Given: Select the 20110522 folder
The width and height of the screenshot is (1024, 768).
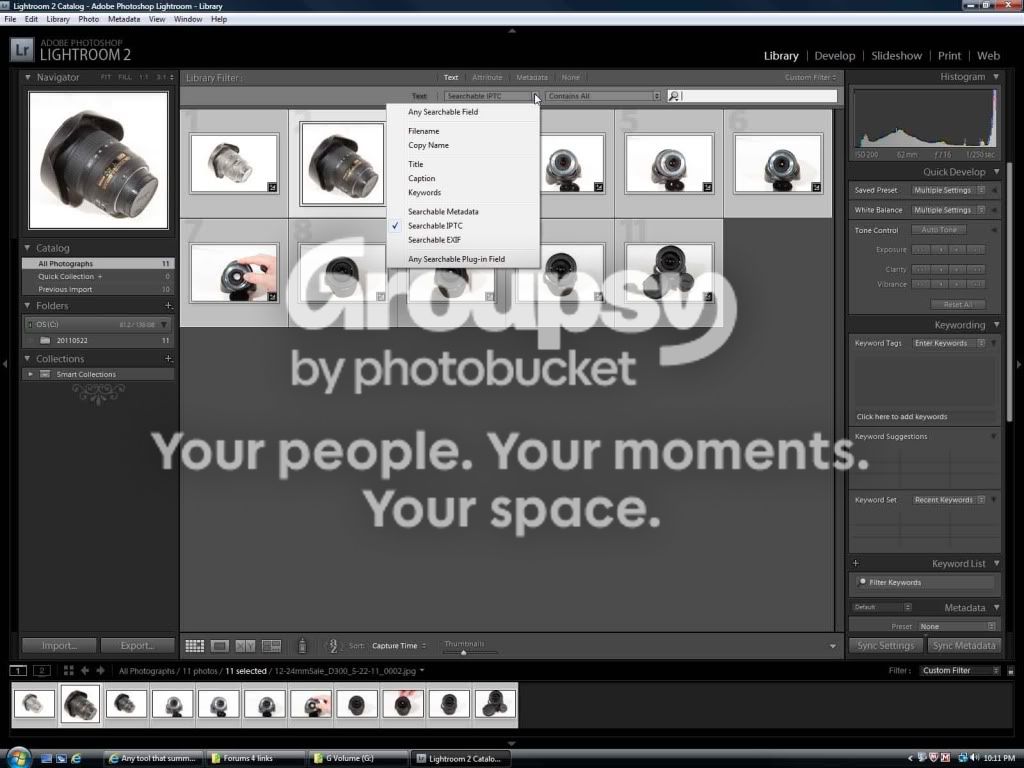Looking at the screenshot, I should (99, 340).
